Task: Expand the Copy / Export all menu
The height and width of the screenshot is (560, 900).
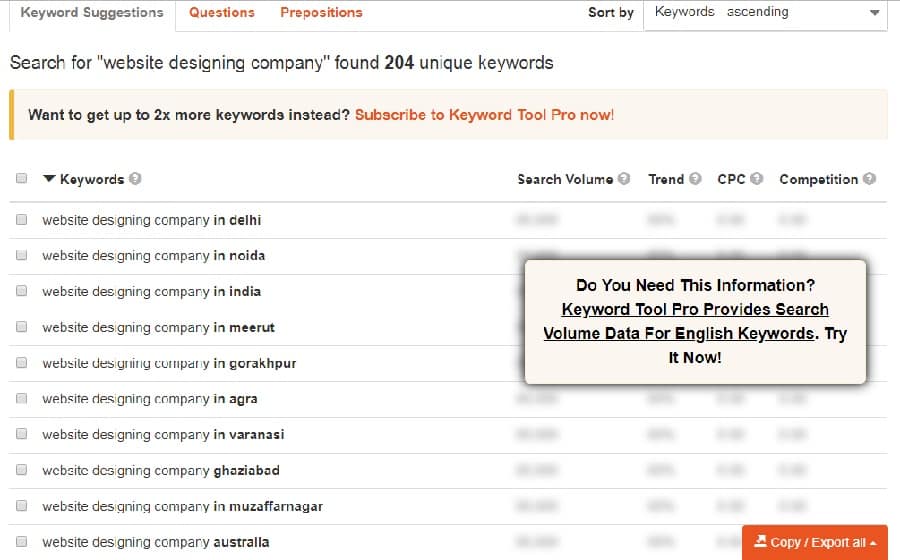Action: 815,542
